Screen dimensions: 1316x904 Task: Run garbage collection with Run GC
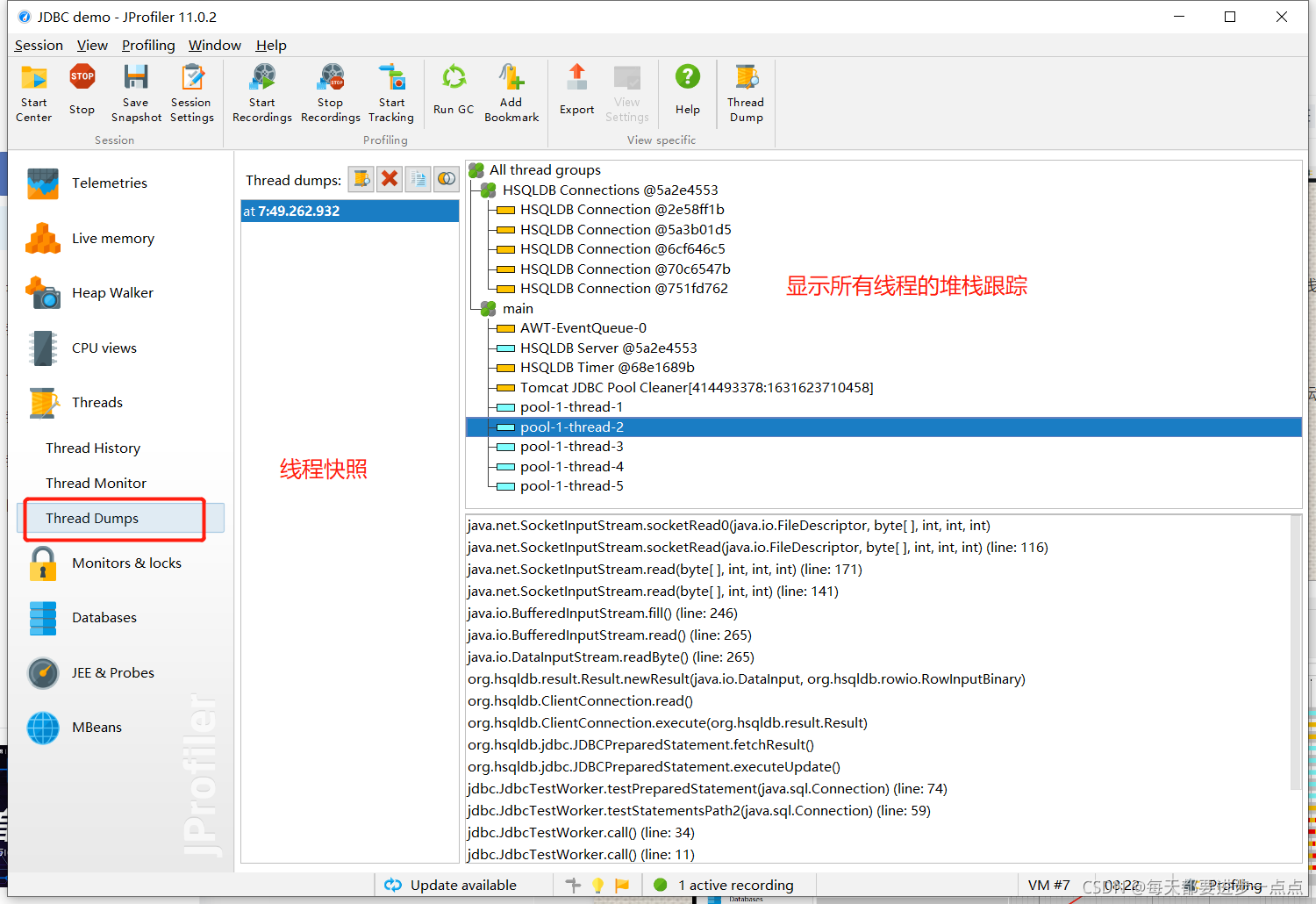click(454, 90)
